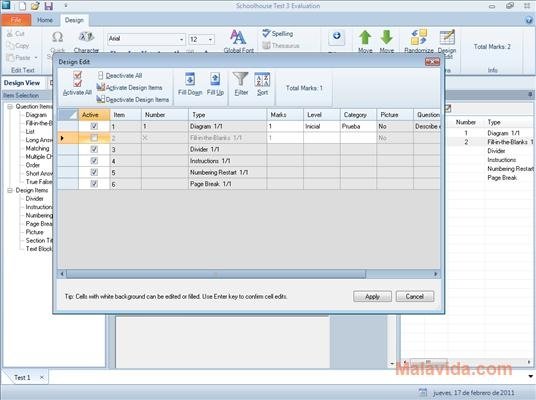Image resolution: width=536 pixels, height=400 pixels.
Task: Close the Test 1 tab
Action: pyautogui.click(x=42, y=377)
